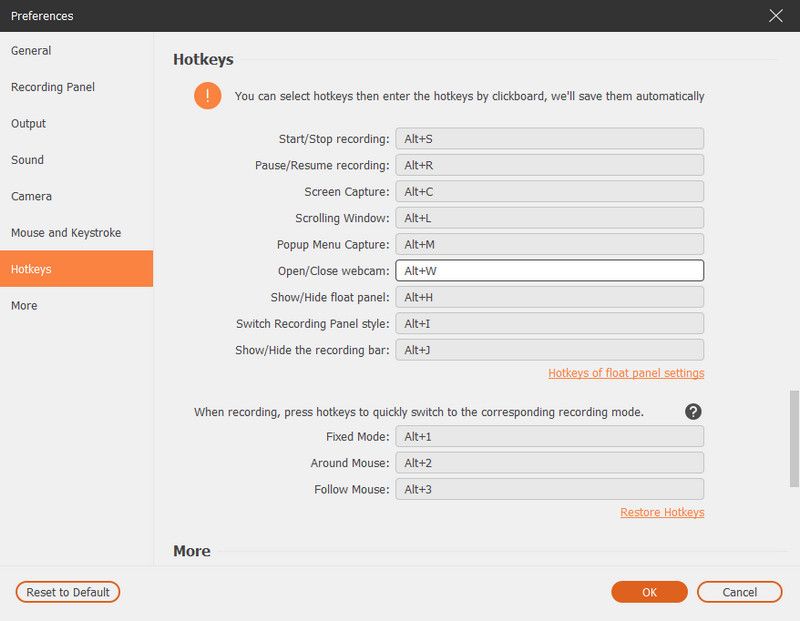Viewport: 800px width, 621px height.
Task: Open the Camera preferences tab
Action: click(32, 197)
